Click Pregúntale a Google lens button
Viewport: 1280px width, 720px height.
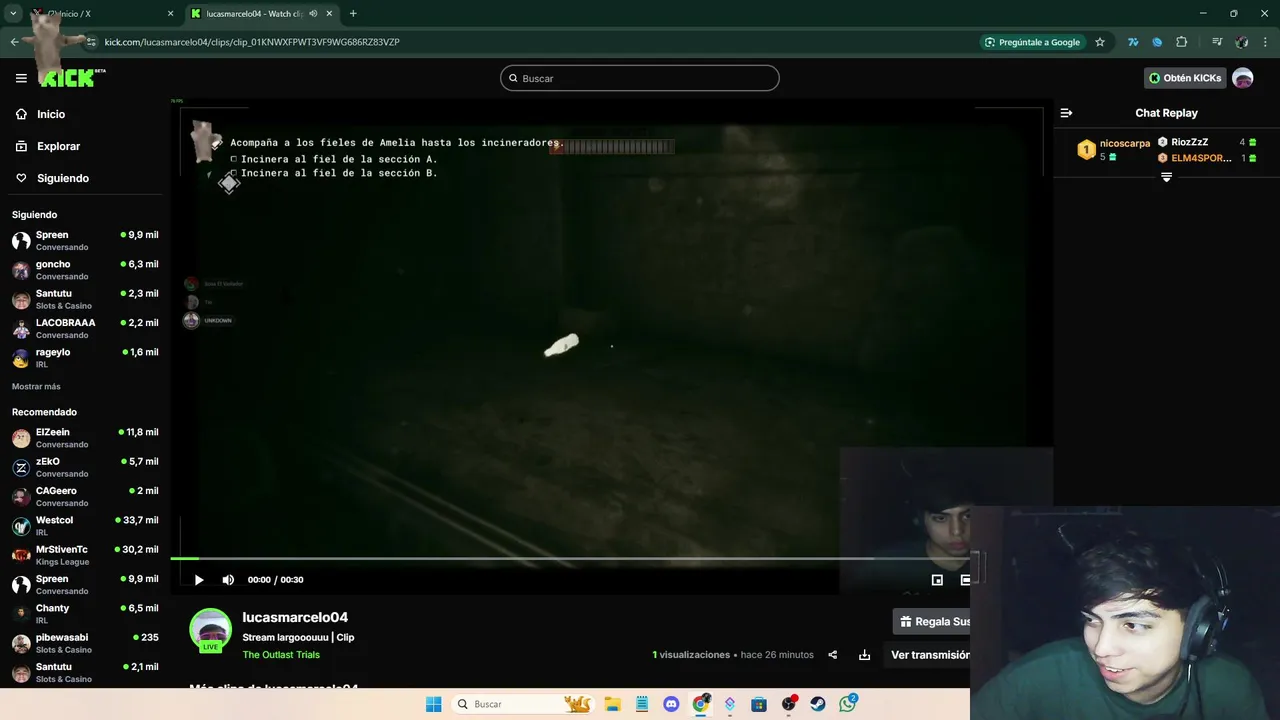1033,42
